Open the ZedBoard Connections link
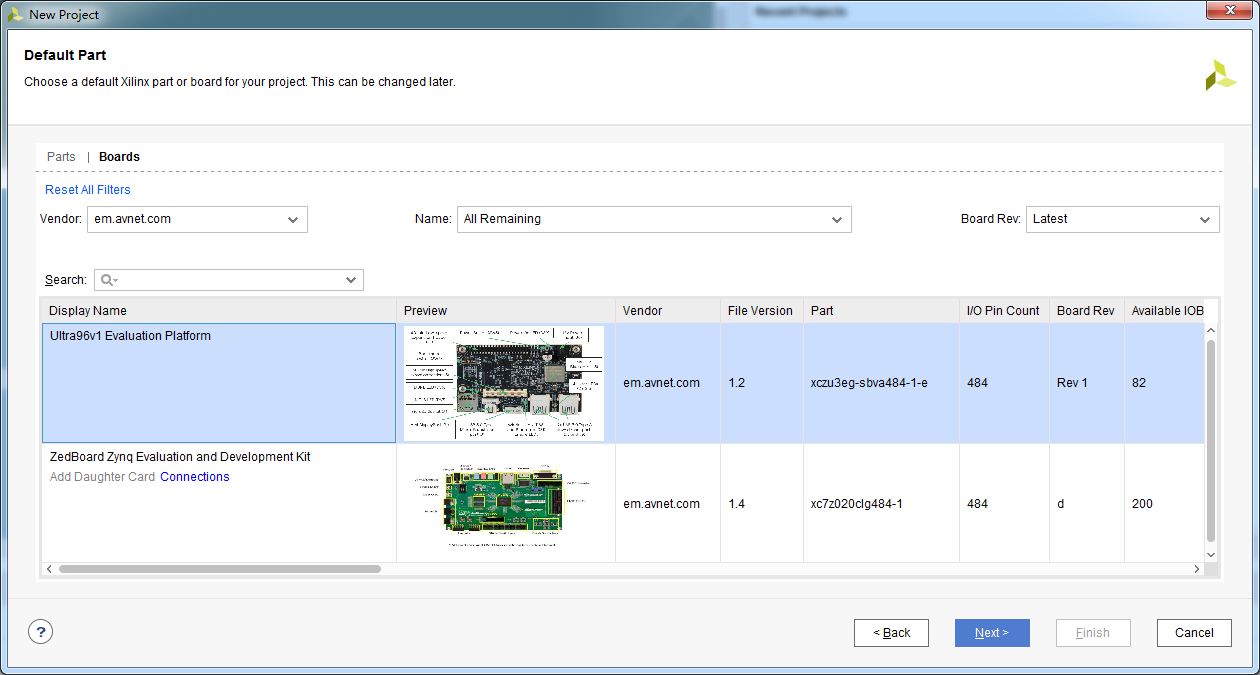 [195, 477]
